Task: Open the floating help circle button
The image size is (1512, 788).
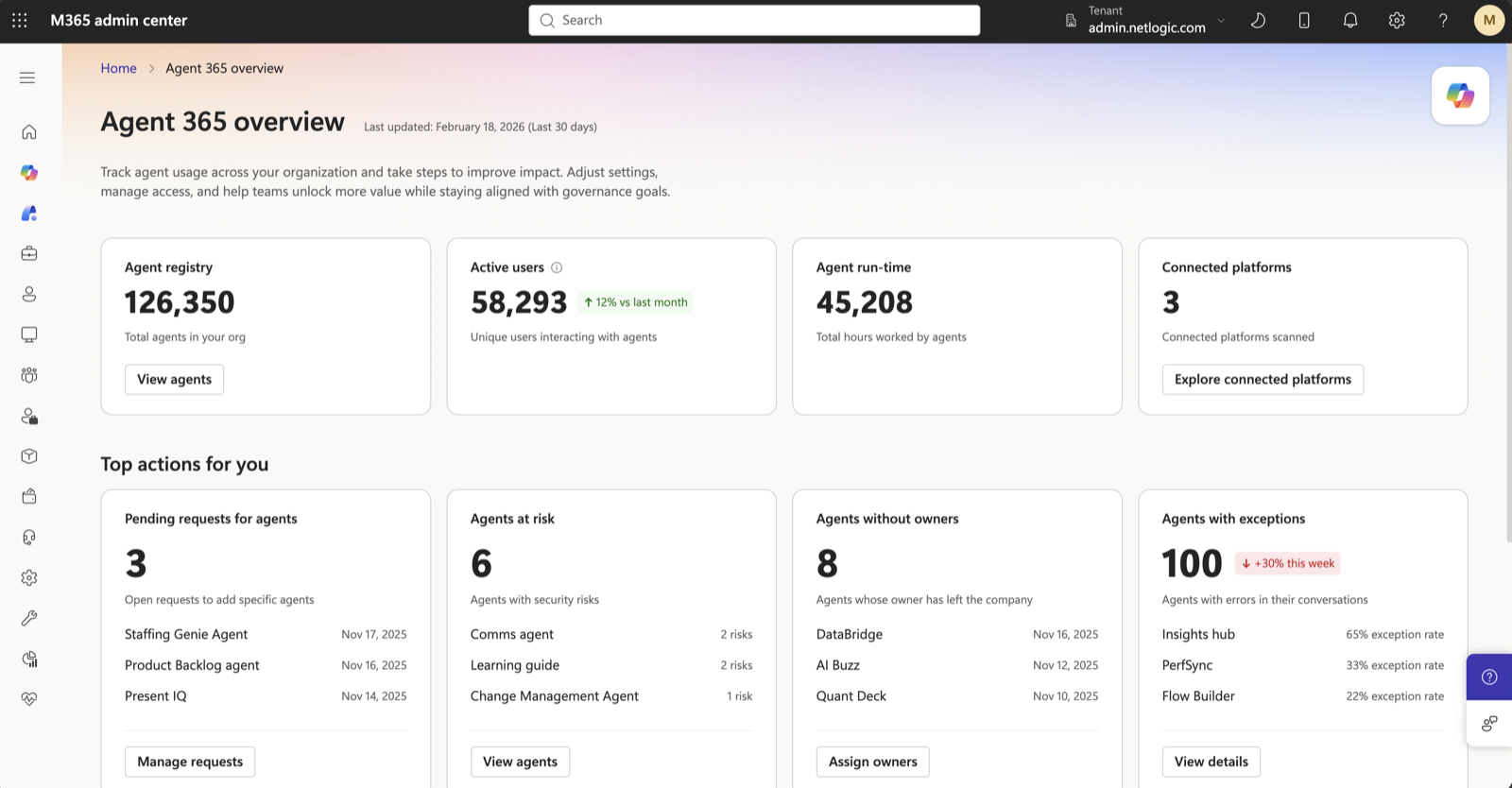Action: pyautogui.click(x=1489, y=677)
